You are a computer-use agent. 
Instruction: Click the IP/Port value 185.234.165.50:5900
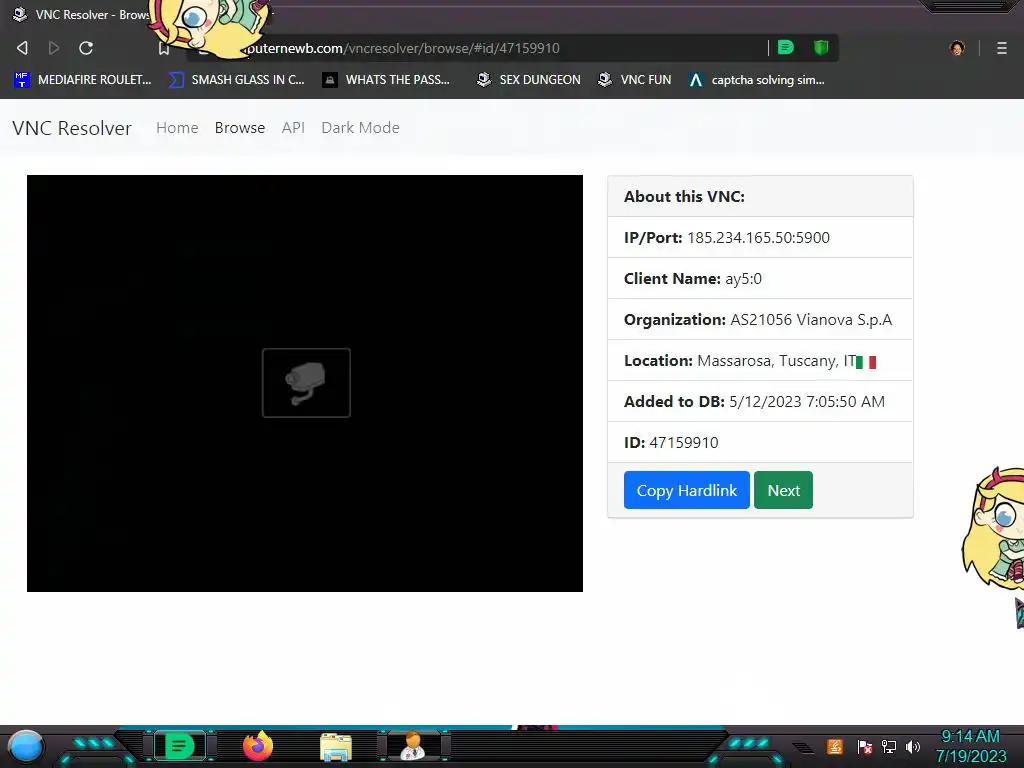758,238
